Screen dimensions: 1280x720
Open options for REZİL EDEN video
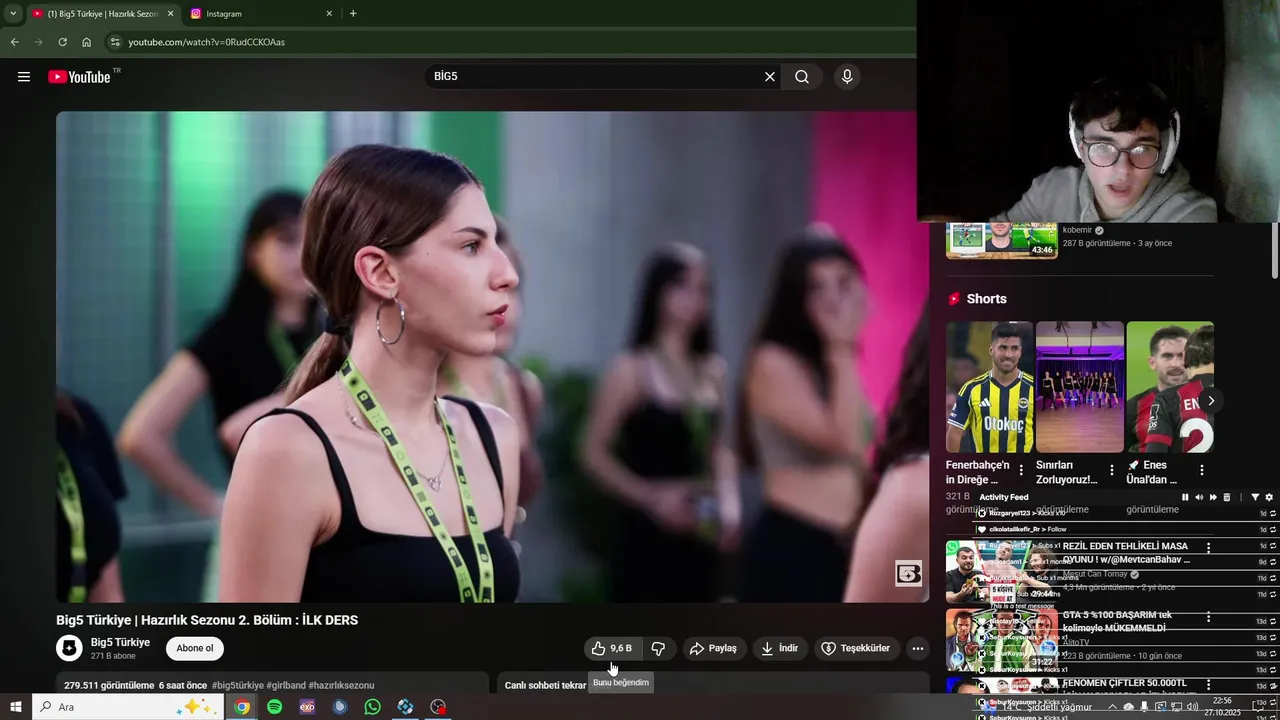click(x=1208, y=548)
